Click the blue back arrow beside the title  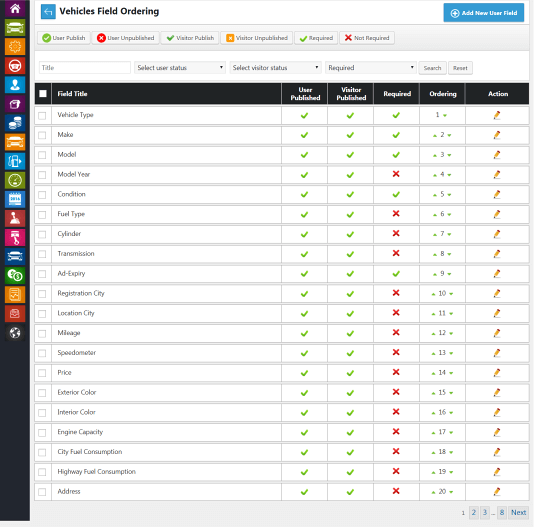pos(48,12)
